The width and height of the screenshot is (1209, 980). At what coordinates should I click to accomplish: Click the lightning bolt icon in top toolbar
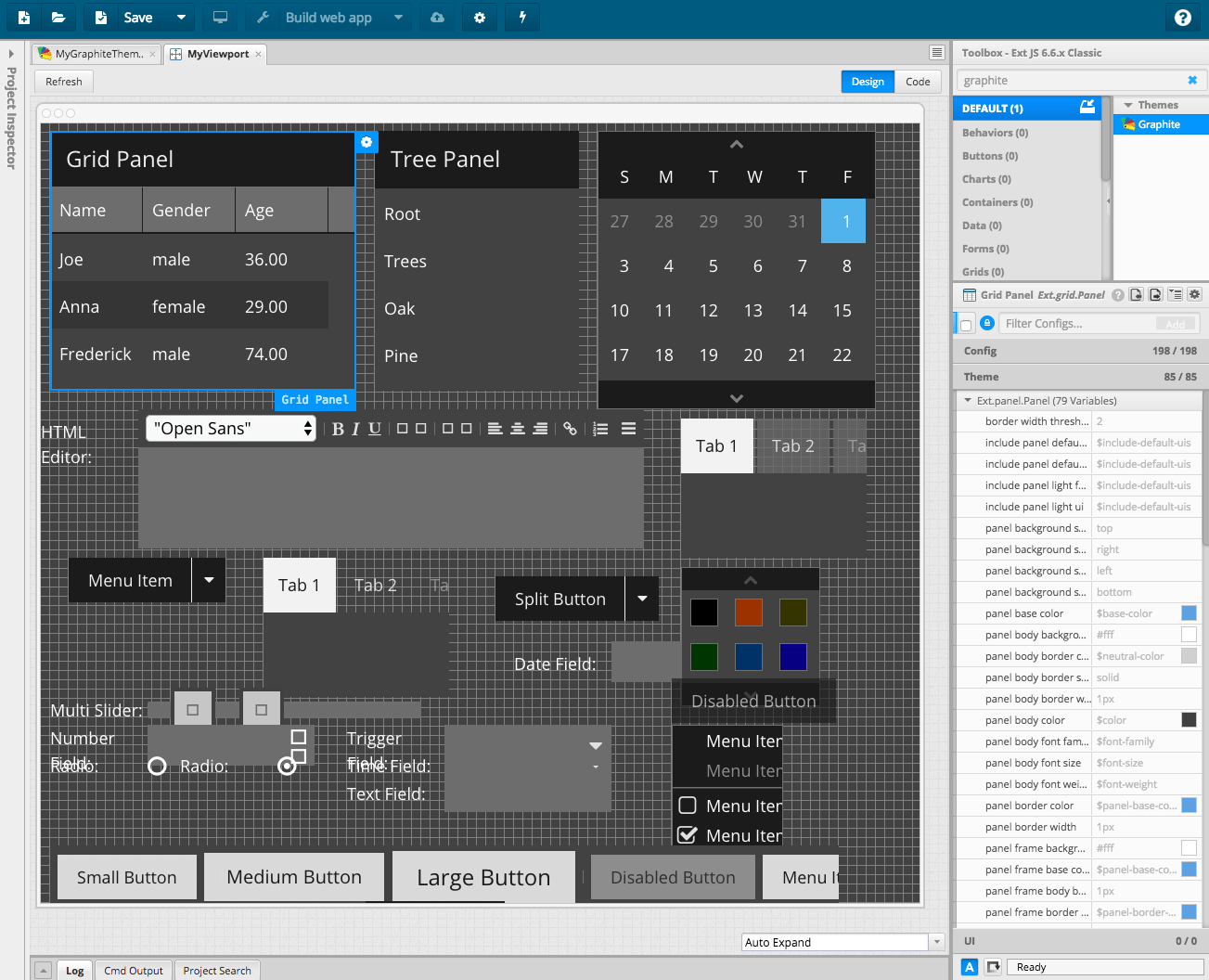tap(522, 18)
